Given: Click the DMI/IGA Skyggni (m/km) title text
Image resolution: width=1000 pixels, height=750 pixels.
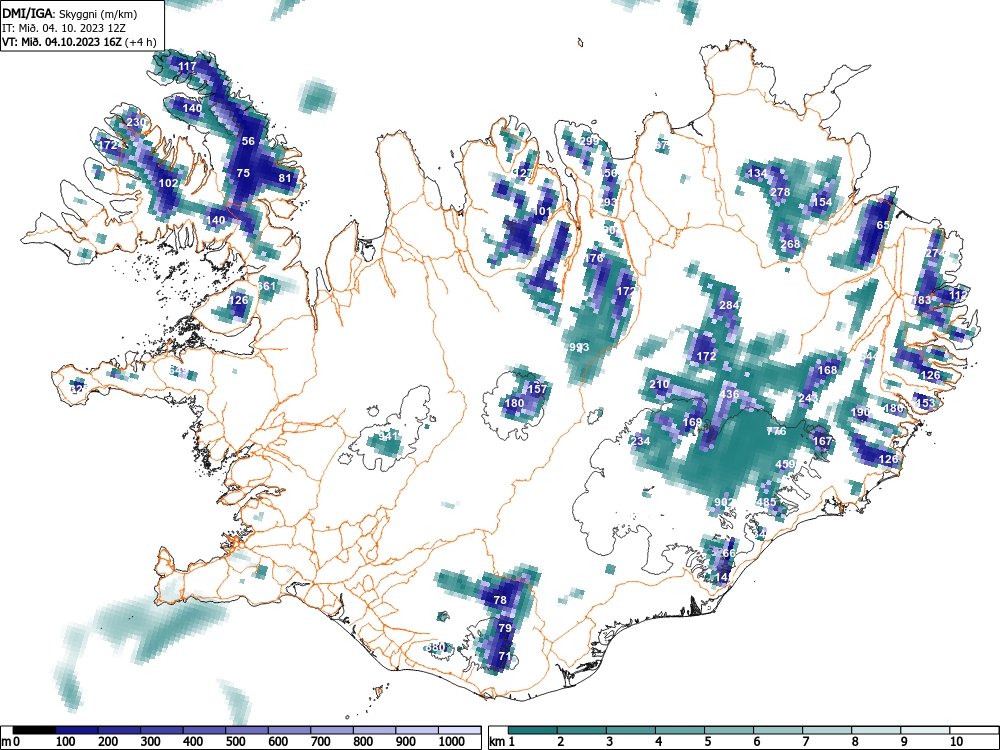Looking at the screenshot, I should tap(70, 14).
